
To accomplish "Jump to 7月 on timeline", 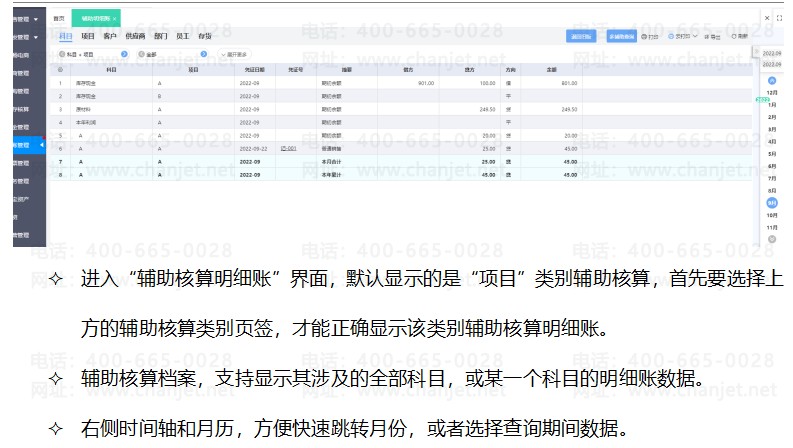I will pyautogui.click(x=772, y=178).
